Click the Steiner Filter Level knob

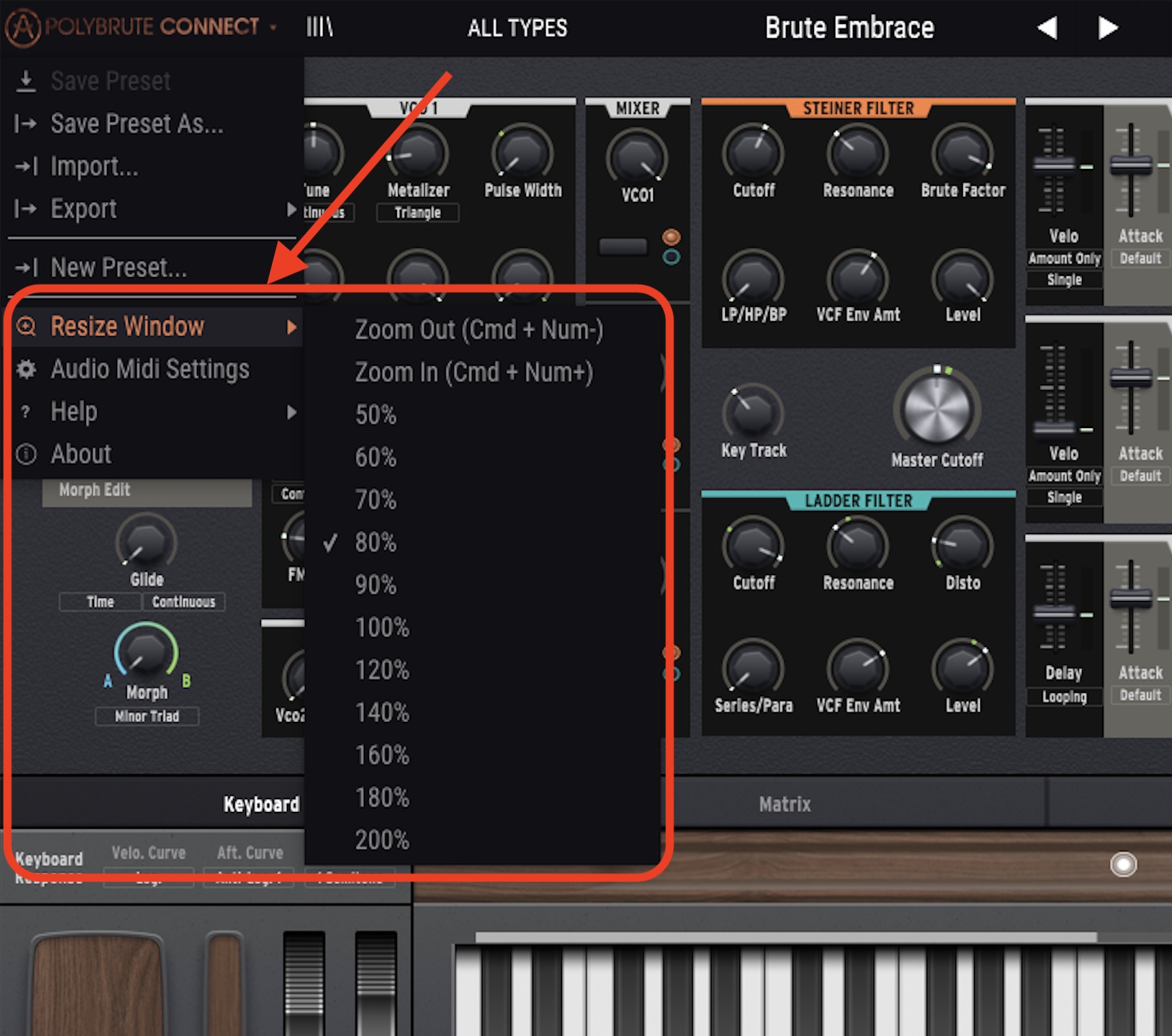962,278
